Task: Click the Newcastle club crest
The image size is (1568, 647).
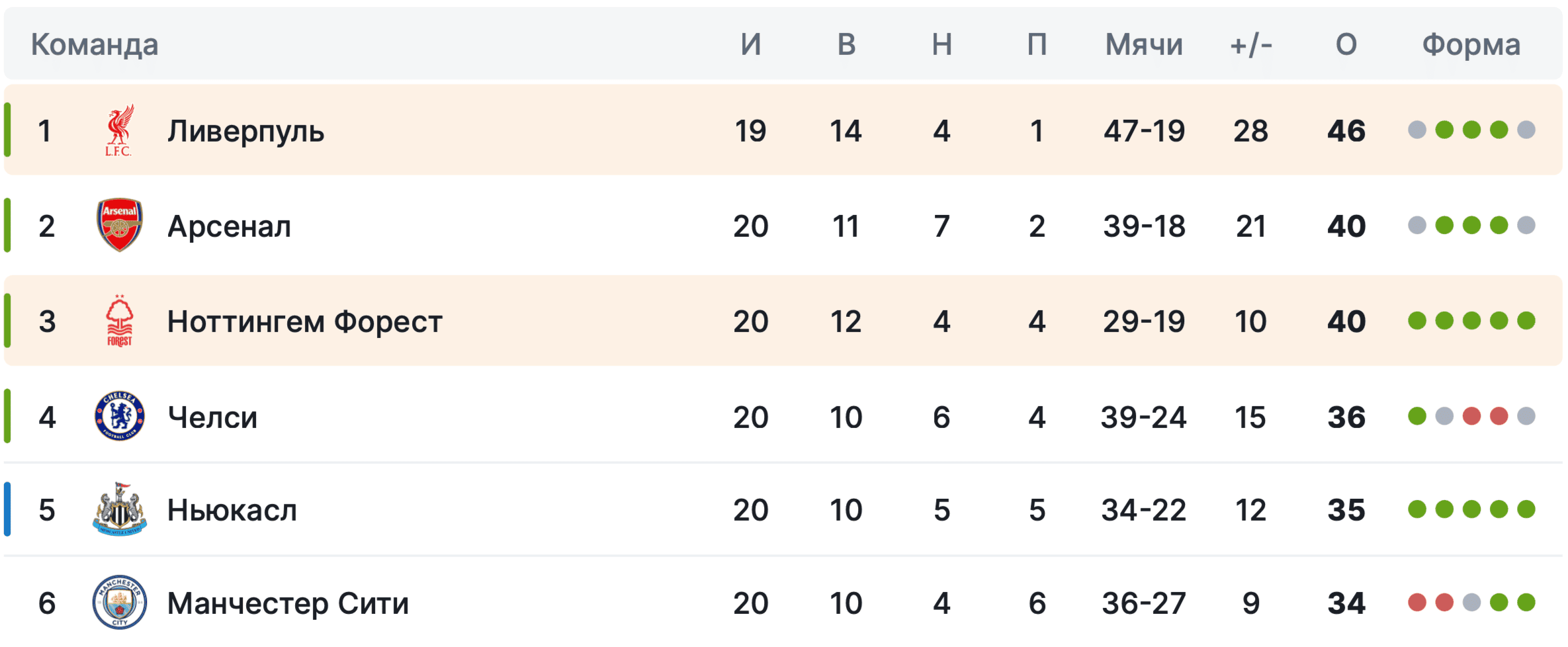Action: 120,509
